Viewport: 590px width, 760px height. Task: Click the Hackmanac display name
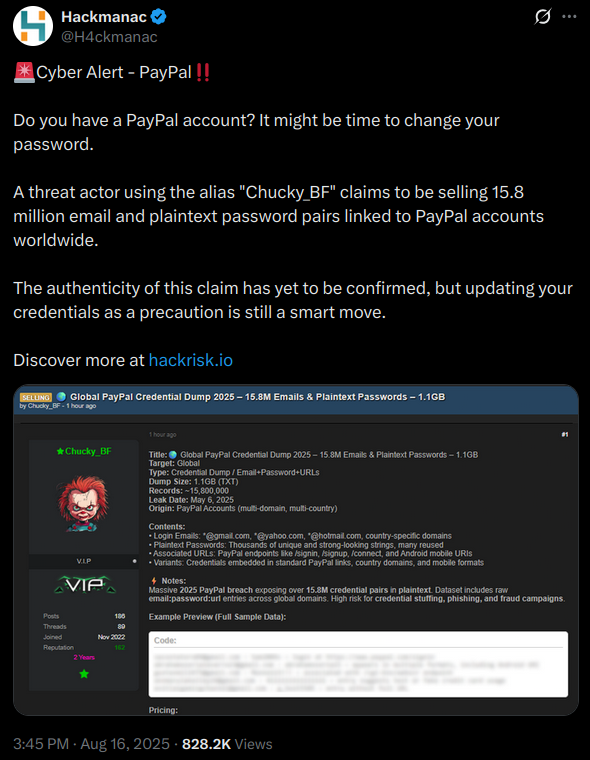(x=104, y=17)
